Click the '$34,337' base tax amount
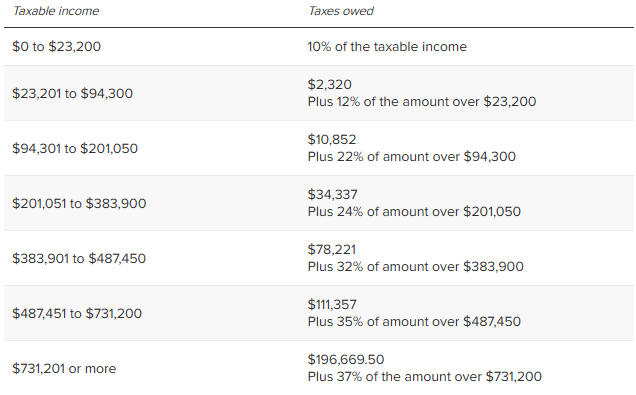This screenshot has height=395, width=636. coord(332,195)
